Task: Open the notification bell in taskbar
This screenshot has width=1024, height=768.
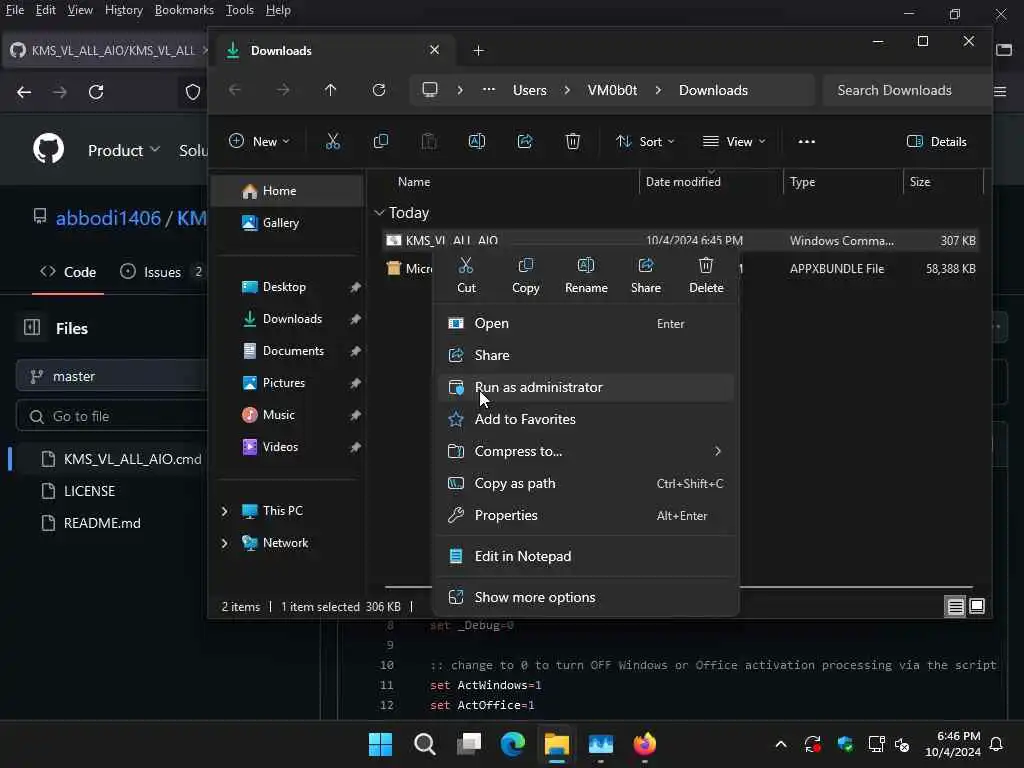Action: click(x=997, y=744)
